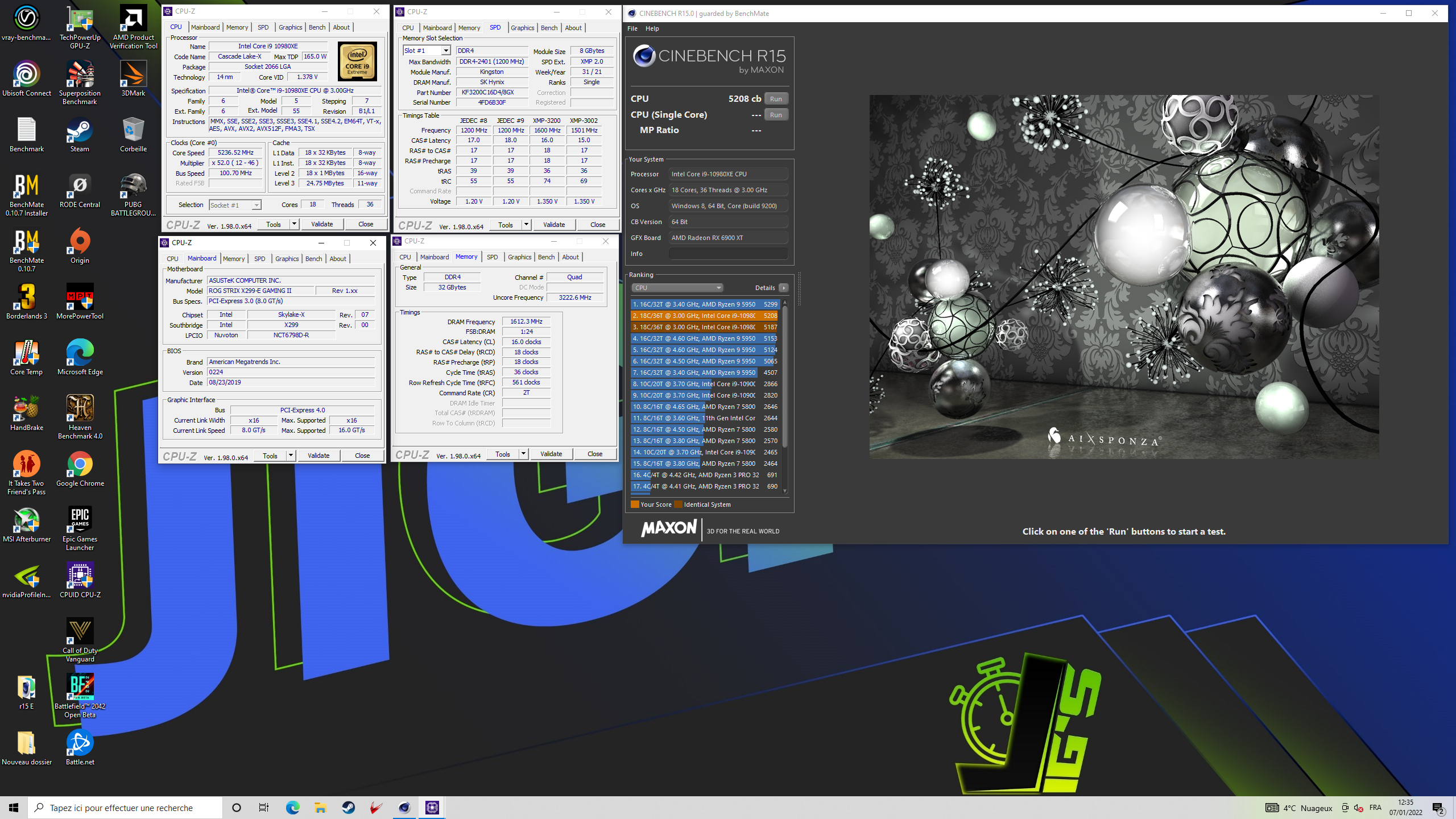Open Tools dropdown arrow in Mainboard window
Screen dimensions: 1456x819
tap(291, 456)
